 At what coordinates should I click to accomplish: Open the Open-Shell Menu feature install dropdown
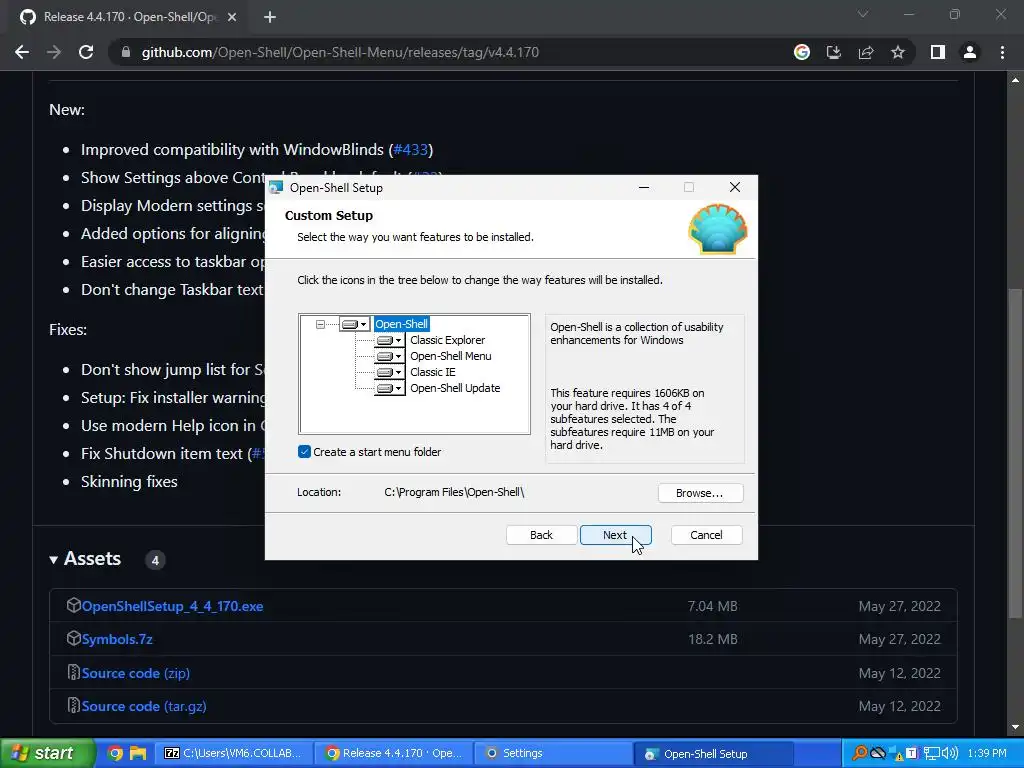point(390,356)
